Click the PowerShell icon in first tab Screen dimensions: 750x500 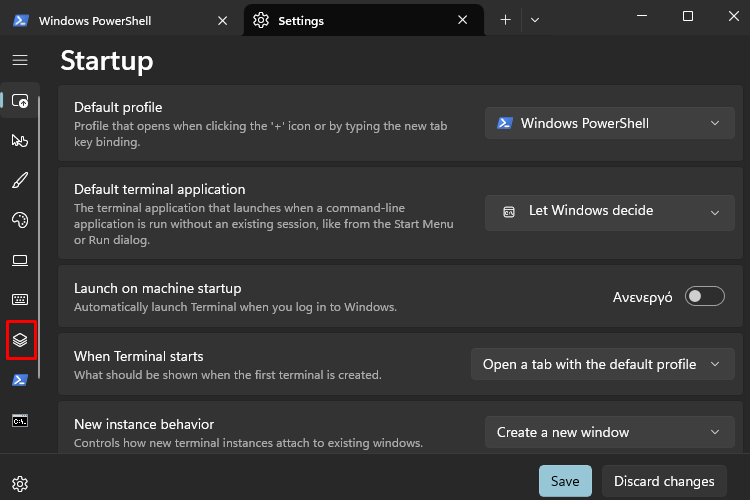21,21
